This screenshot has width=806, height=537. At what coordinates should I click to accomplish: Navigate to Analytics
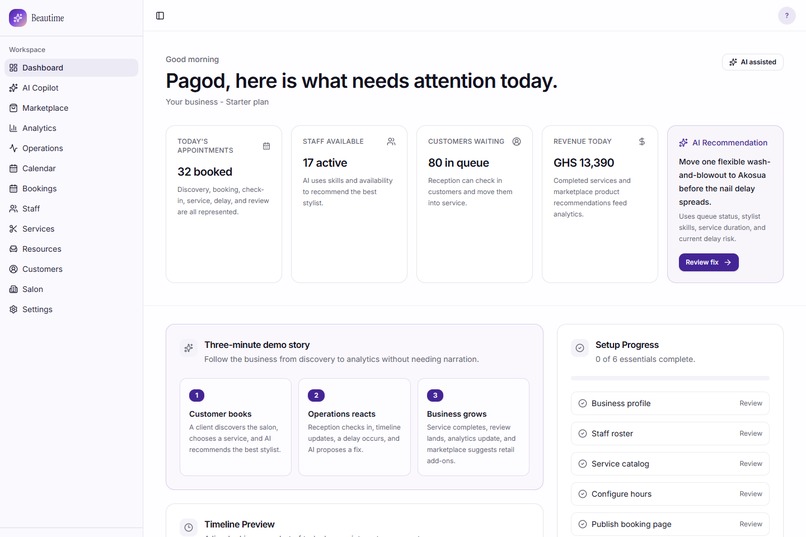[x=71, y=128]
